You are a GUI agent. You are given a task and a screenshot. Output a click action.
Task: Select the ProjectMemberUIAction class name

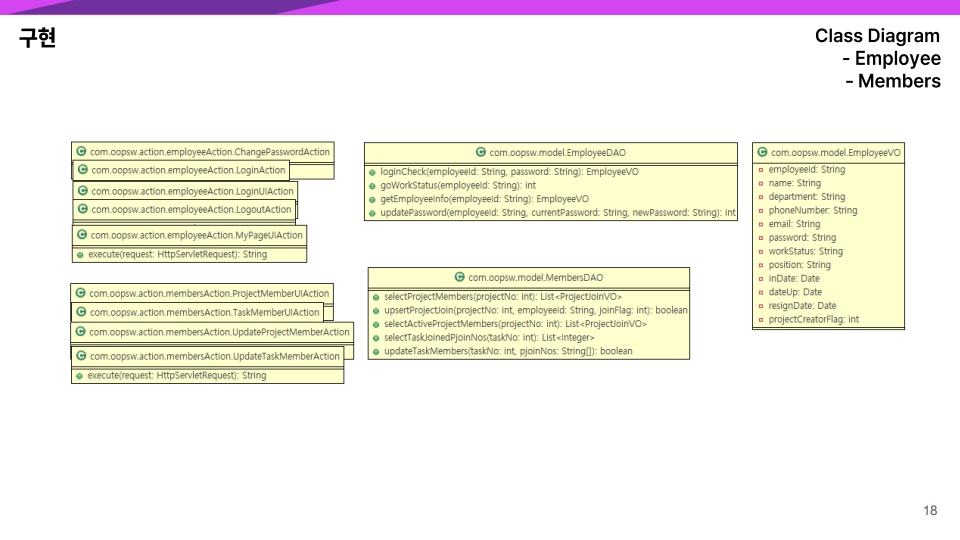click(209, 293)
